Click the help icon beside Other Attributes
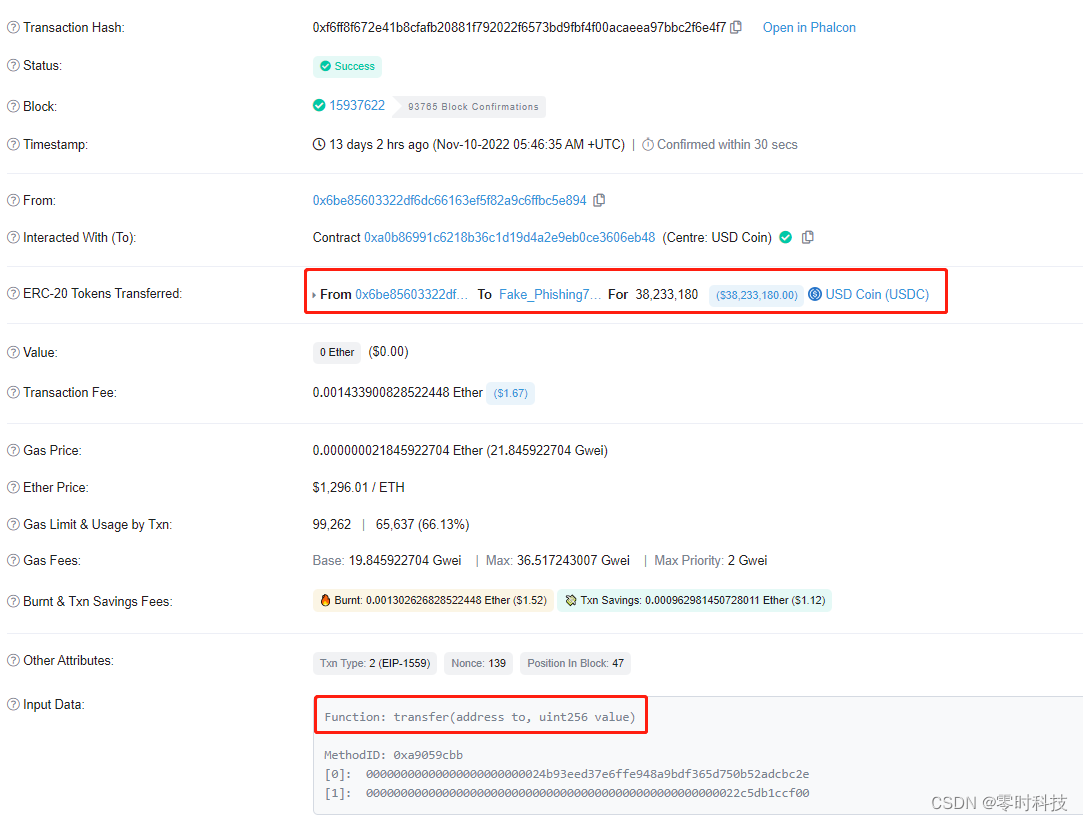Image resolution: width=1083 pixels, height=821 pixels. 13,660
